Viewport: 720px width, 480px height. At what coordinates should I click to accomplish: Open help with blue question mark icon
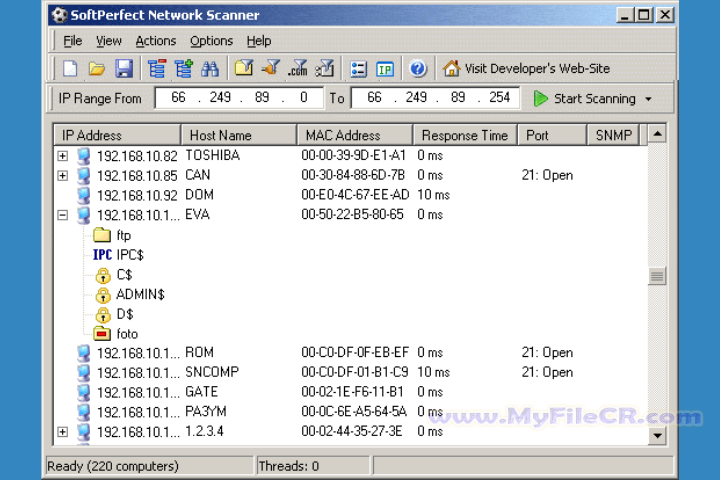coord(418,69)
